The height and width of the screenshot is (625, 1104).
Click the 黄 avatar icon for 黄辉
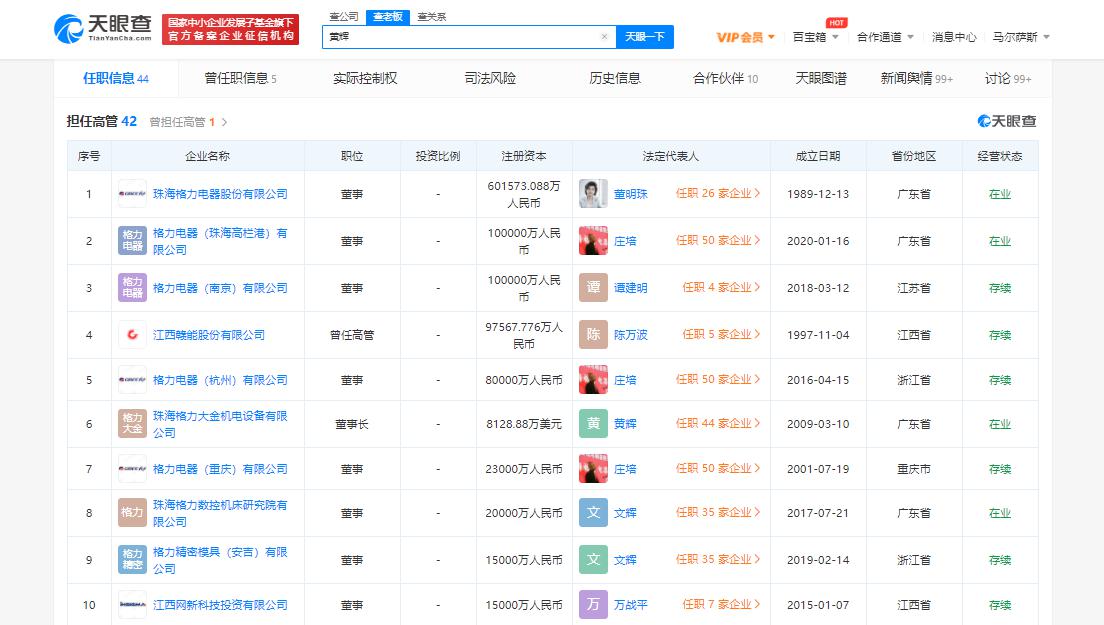[593, 424]
